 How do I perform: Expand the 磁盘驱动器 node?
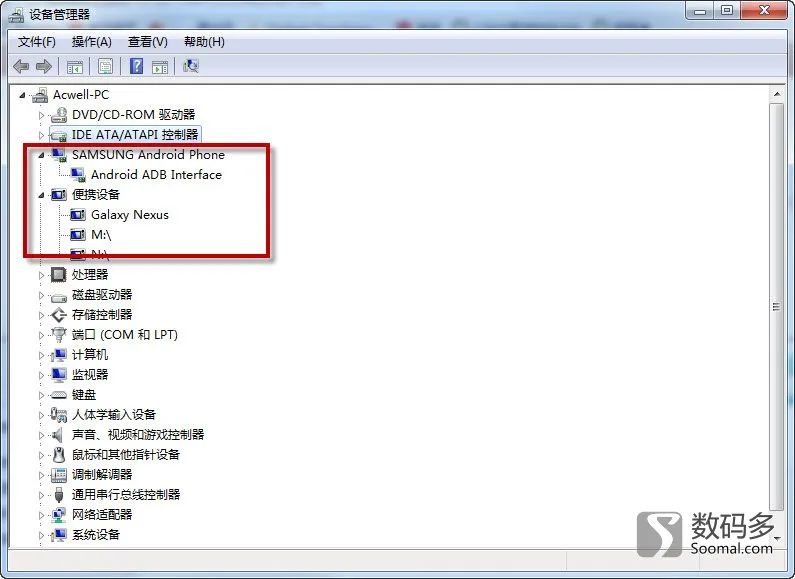click(42, 295)
